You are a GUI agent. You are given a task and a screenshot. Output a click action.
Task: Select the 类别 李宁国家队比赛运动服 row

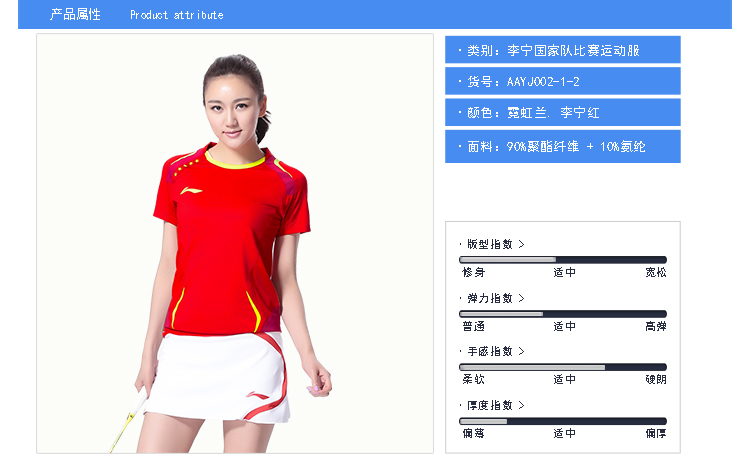pyautogui.click(x=562, y=50)
